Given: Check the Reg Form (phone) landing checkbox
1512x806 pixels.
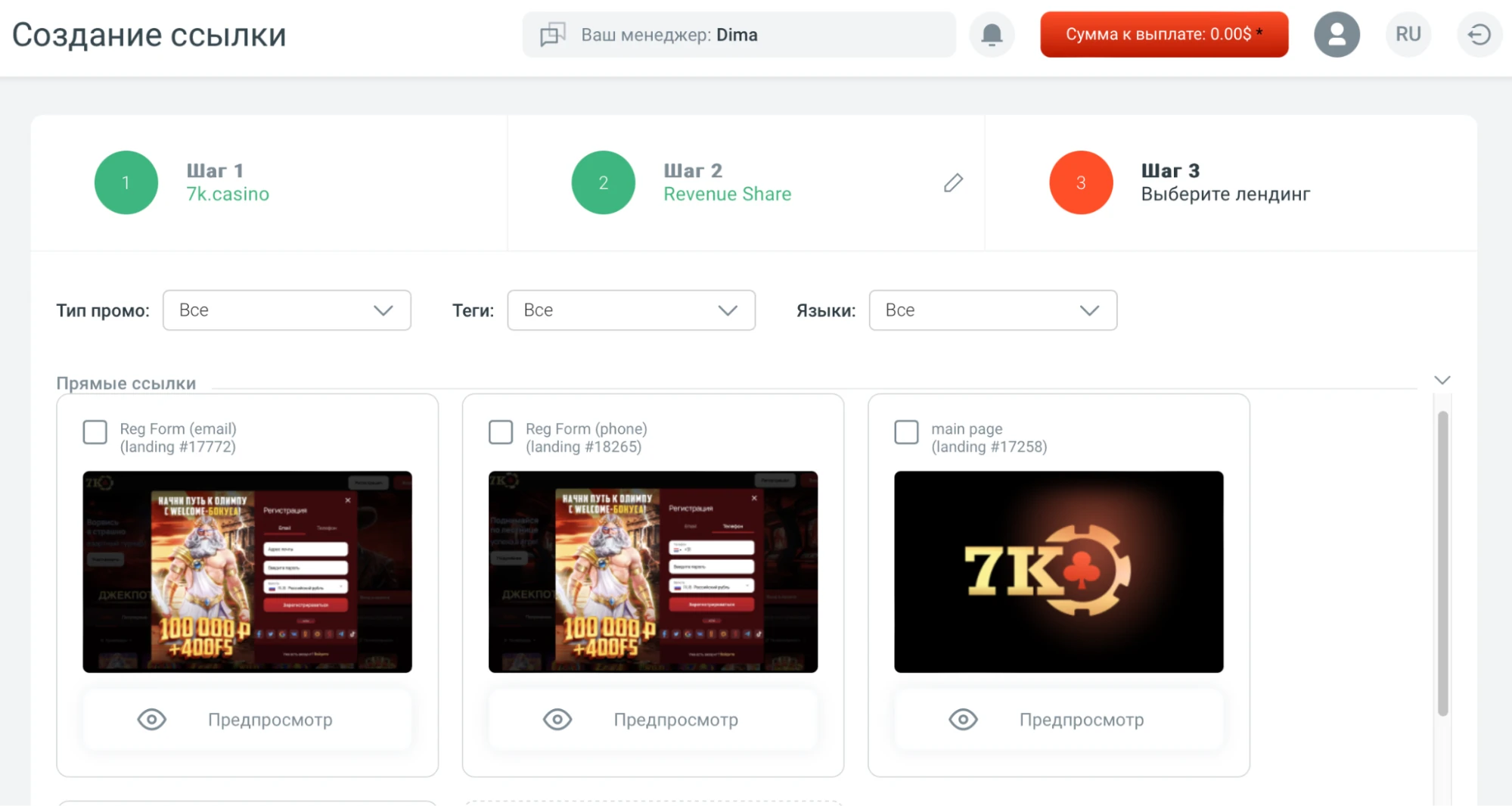Looking at the screenshot, I should pyautogui.click(x=501, y=432).
